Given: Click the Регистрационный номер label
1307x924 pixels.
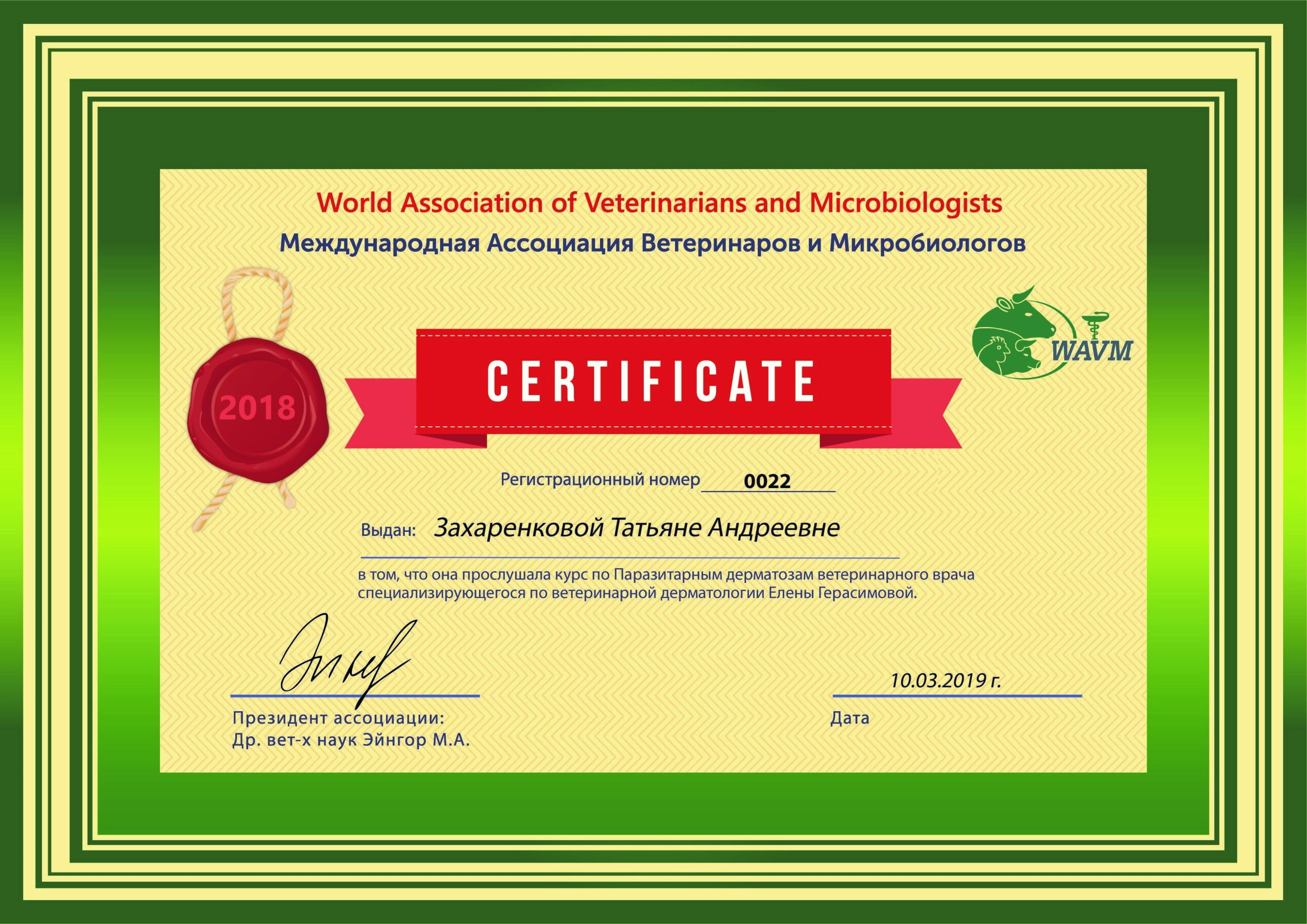Looking at the screenshot, I should click(600, 480).
